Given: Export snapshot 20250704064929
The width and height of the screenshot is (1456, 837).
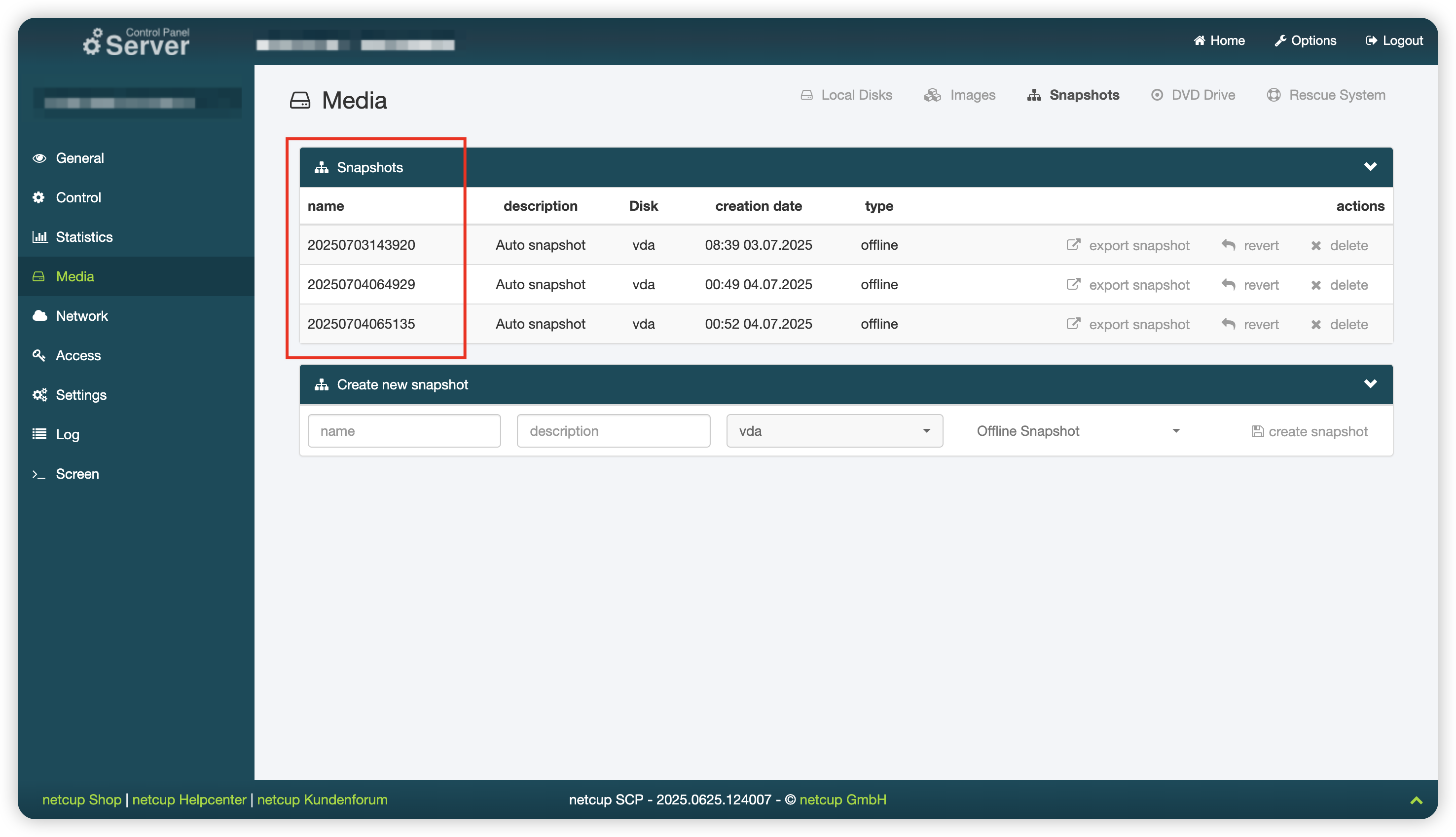Looking at the screenshot, I should [1128, 285].
